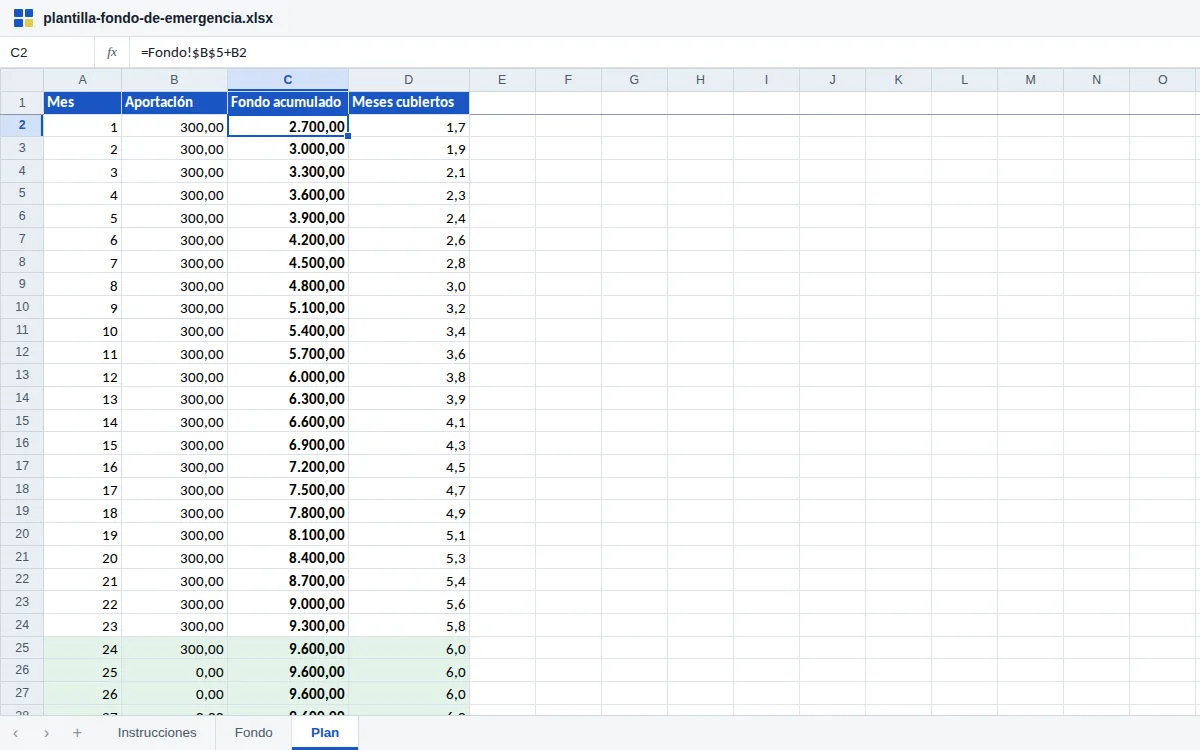Click Aportación 0,00 in row 26
The height and width of the screenshot is (750, 1200).
174,671
